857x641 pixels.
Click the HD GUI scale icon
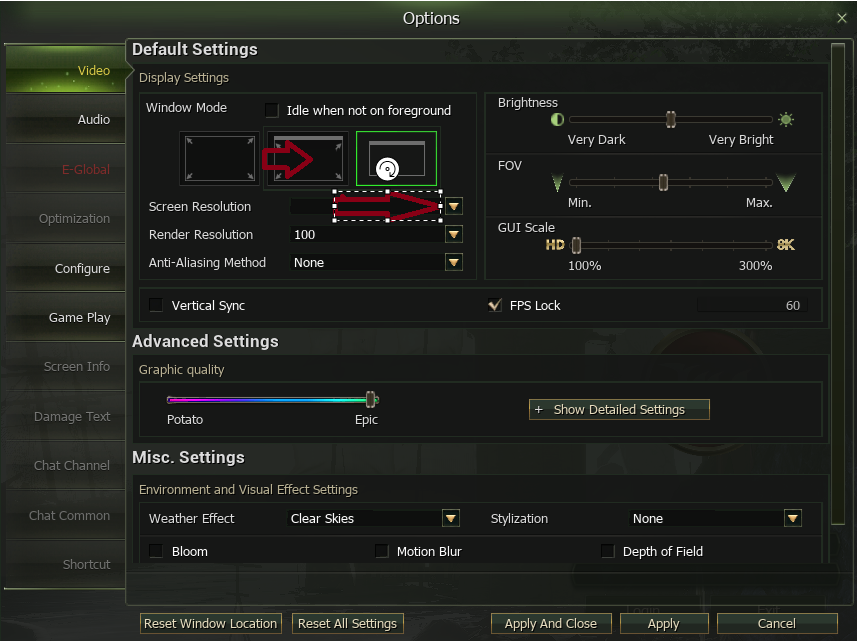(x=555, y=245)
